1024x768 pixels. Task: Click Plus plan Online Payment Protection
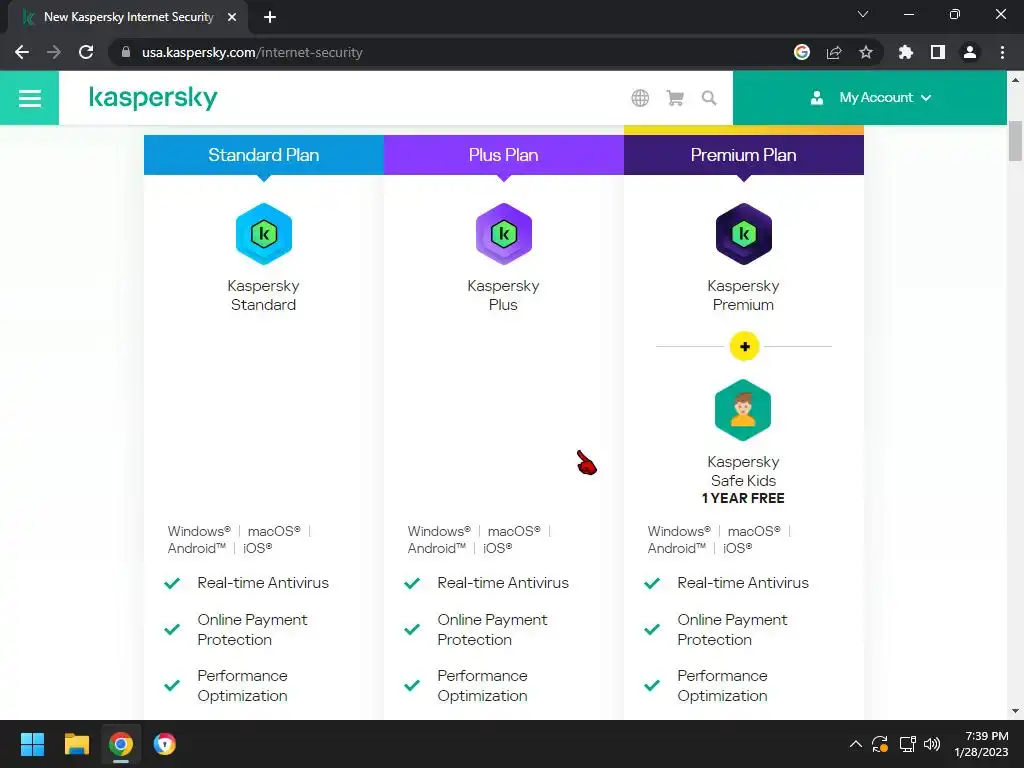coord(492,630)
